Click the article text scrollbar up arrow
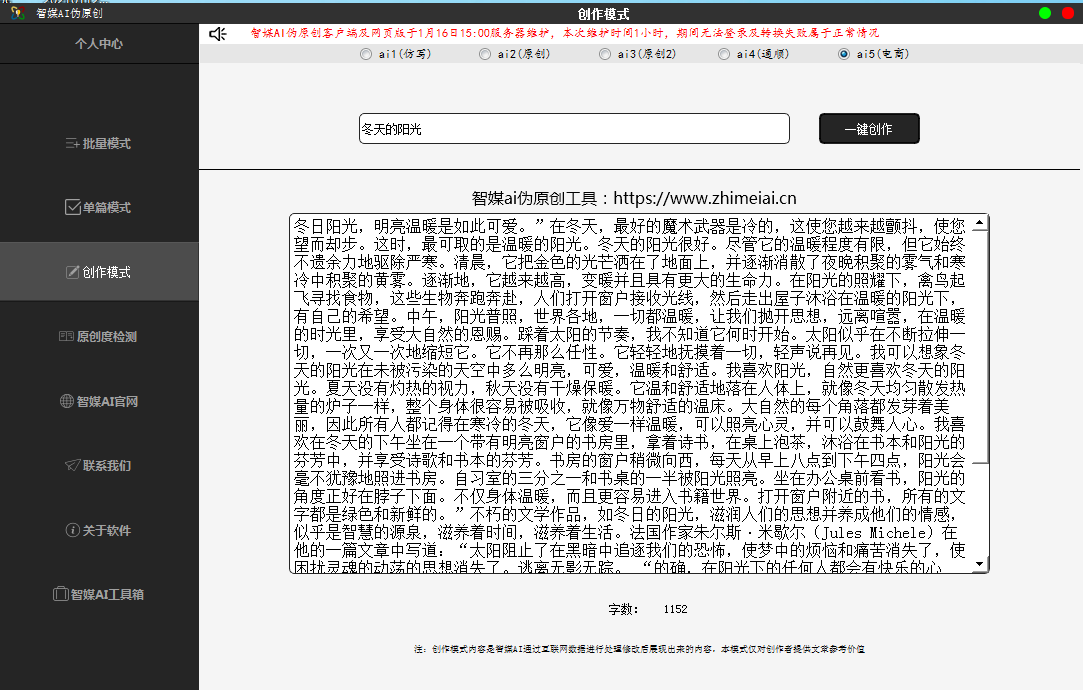The image size is (1083, 690). [980, 222]
